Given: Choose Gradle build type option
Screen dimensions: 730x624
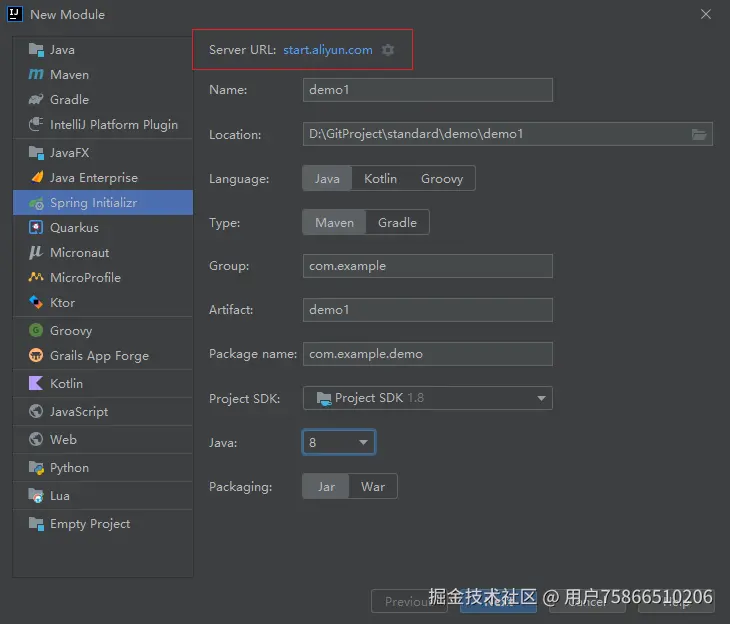Looking at the screenshot, I should [x=397, y=223].
